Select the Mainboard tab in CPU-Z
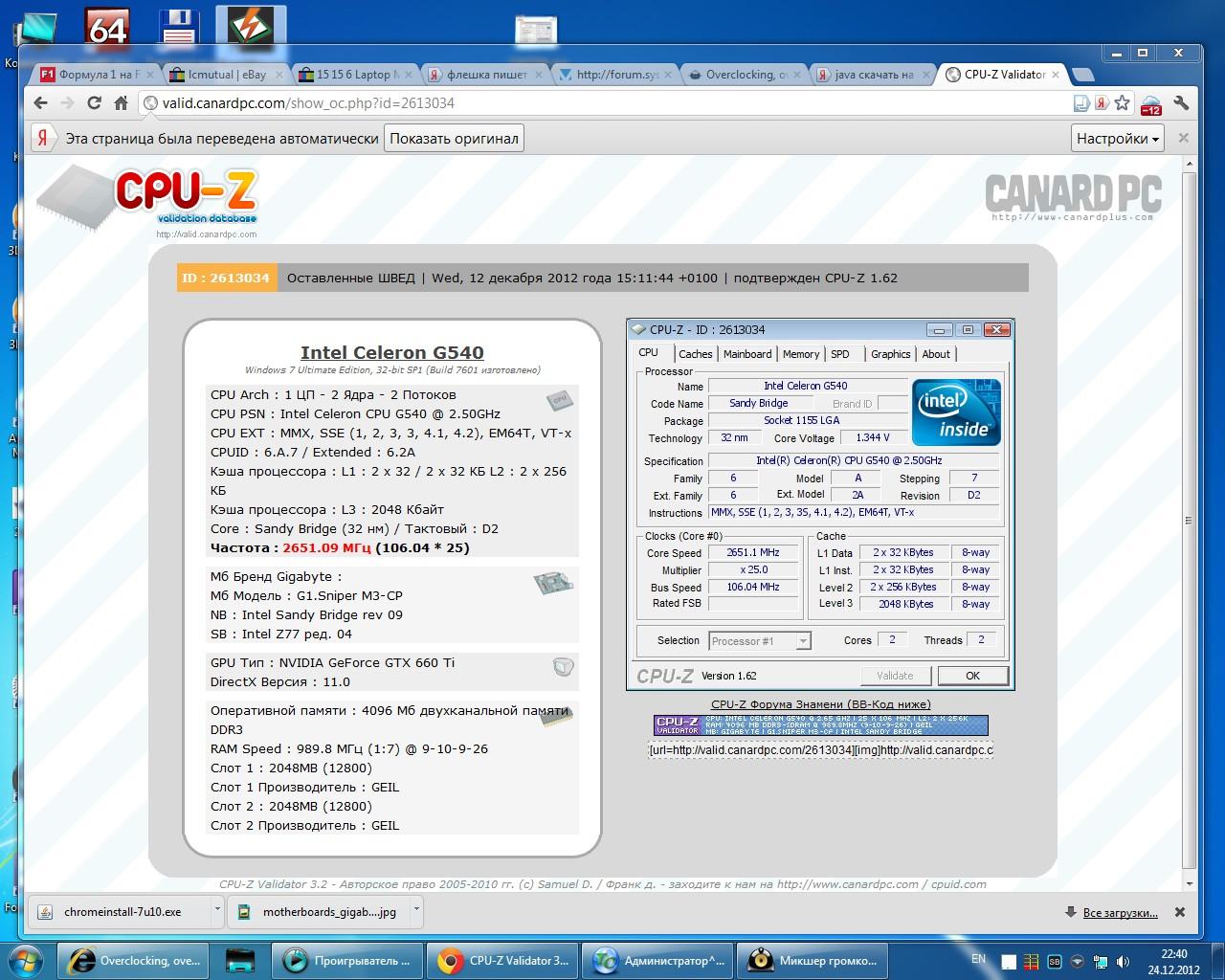1225x980 pixels. [747, 354]
